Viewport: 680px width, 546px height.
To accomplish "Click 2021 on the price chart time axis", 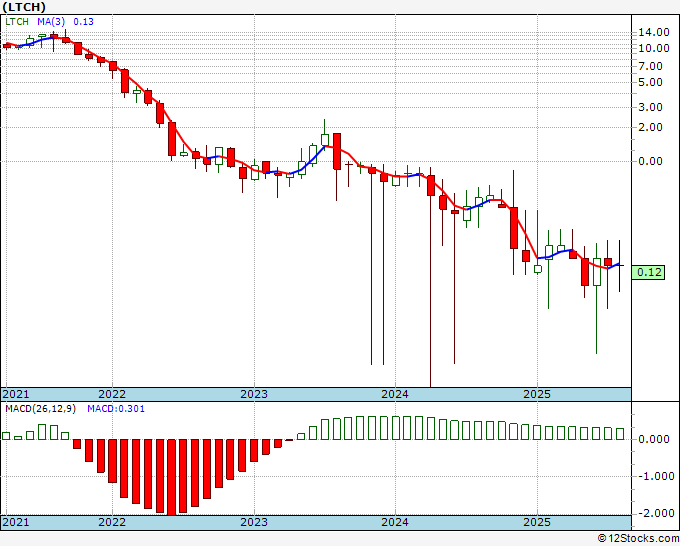I will [x=16, y=394].
